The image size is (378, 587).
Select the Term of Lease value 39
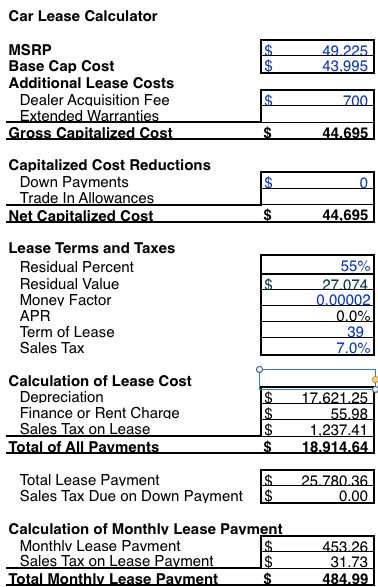pyautogui.click(x=317, y=330)
